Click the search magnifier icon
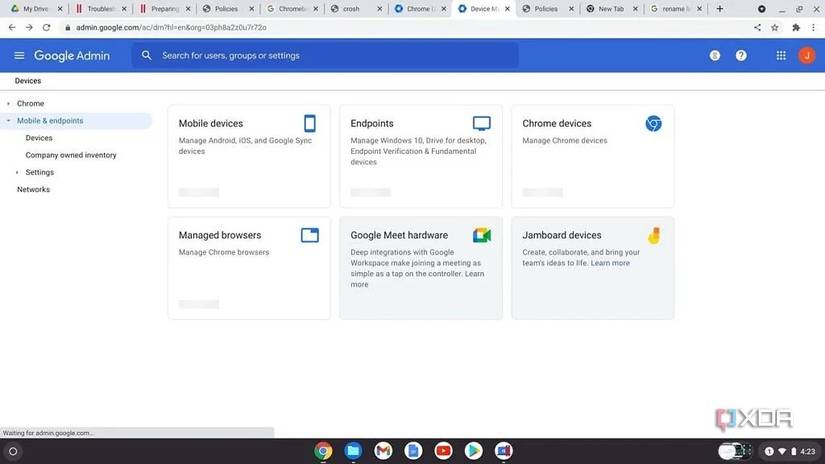This screenshot has height=464, width=825. (146, 55)
